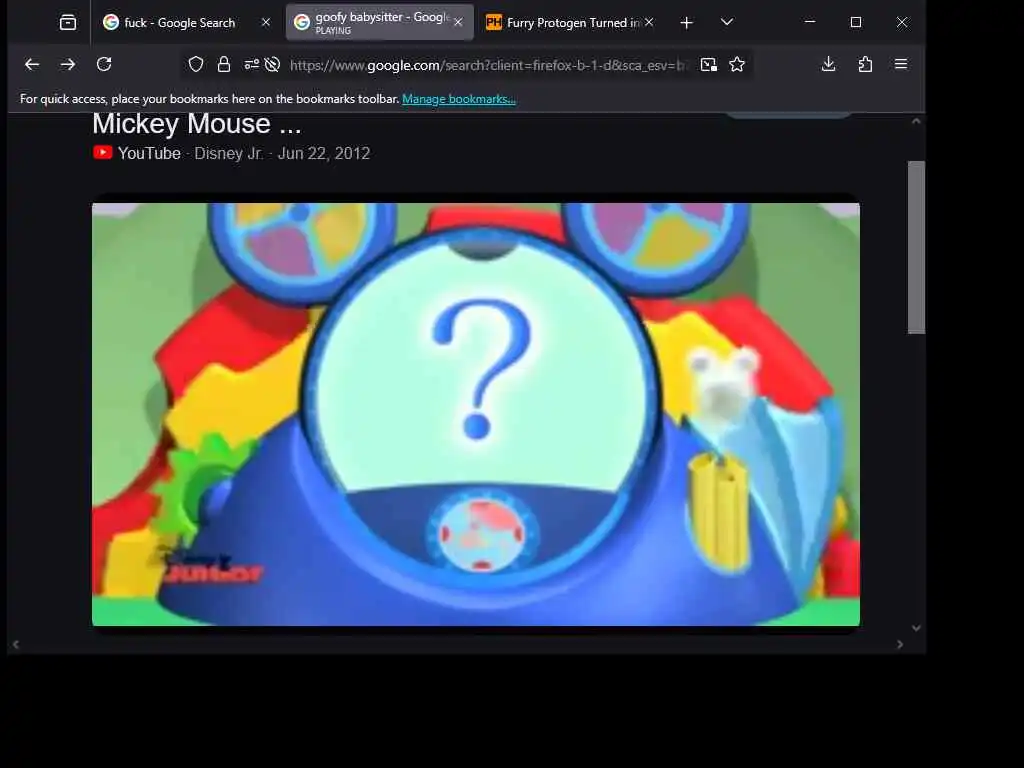Open the Extensions menu

(865, 64)
